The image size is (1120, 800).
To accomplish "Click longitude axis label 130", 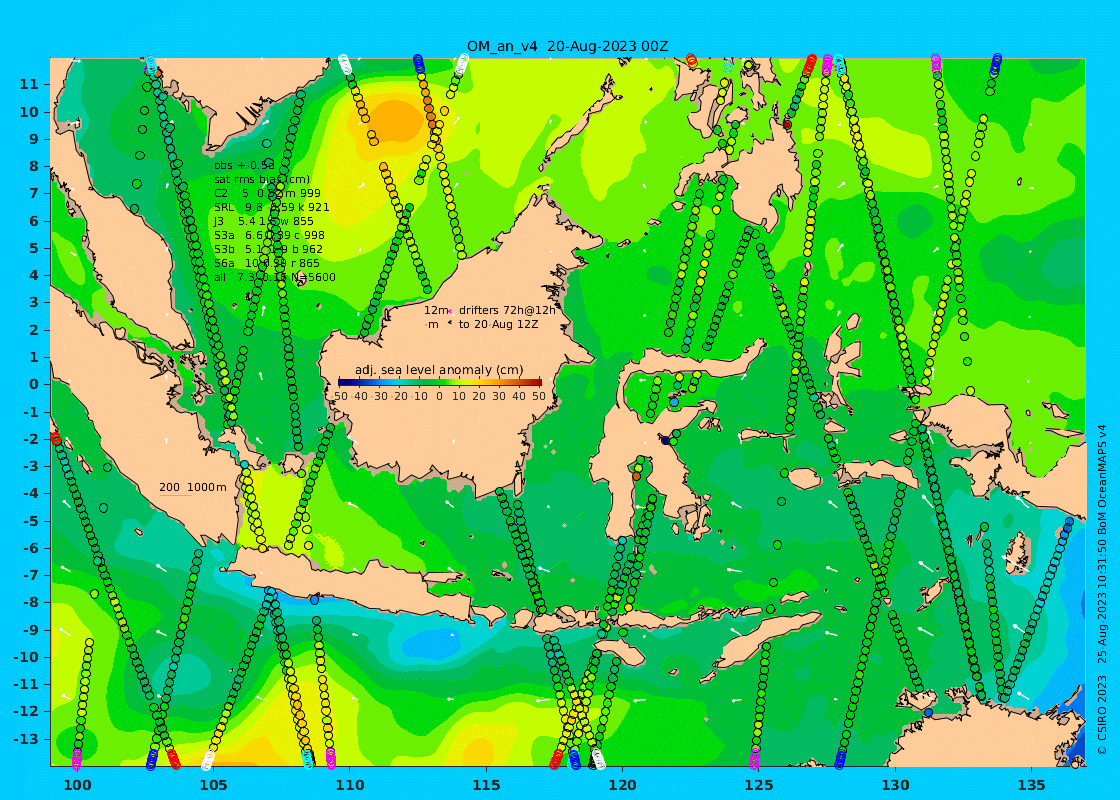I will [x=896, y=785].
